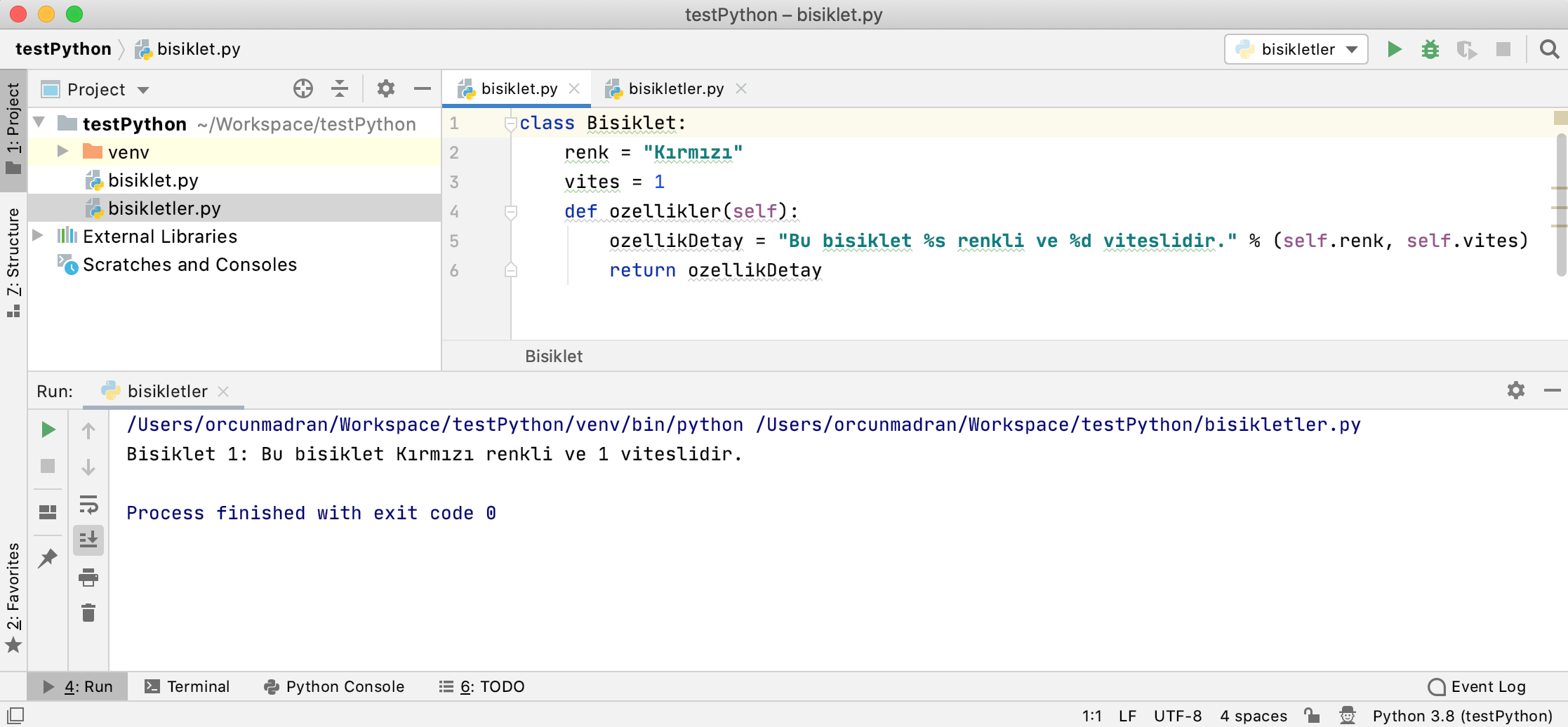Toggle scroll to end in the Run console
1568x727 pixels.
tap(88, 540)
